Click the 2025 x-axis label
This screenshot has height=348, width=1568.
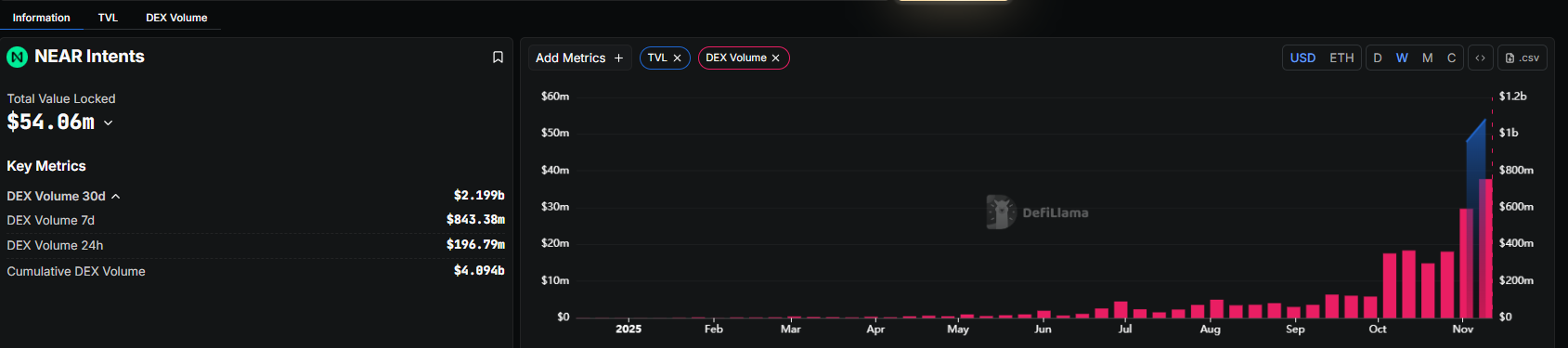point(628,329)
